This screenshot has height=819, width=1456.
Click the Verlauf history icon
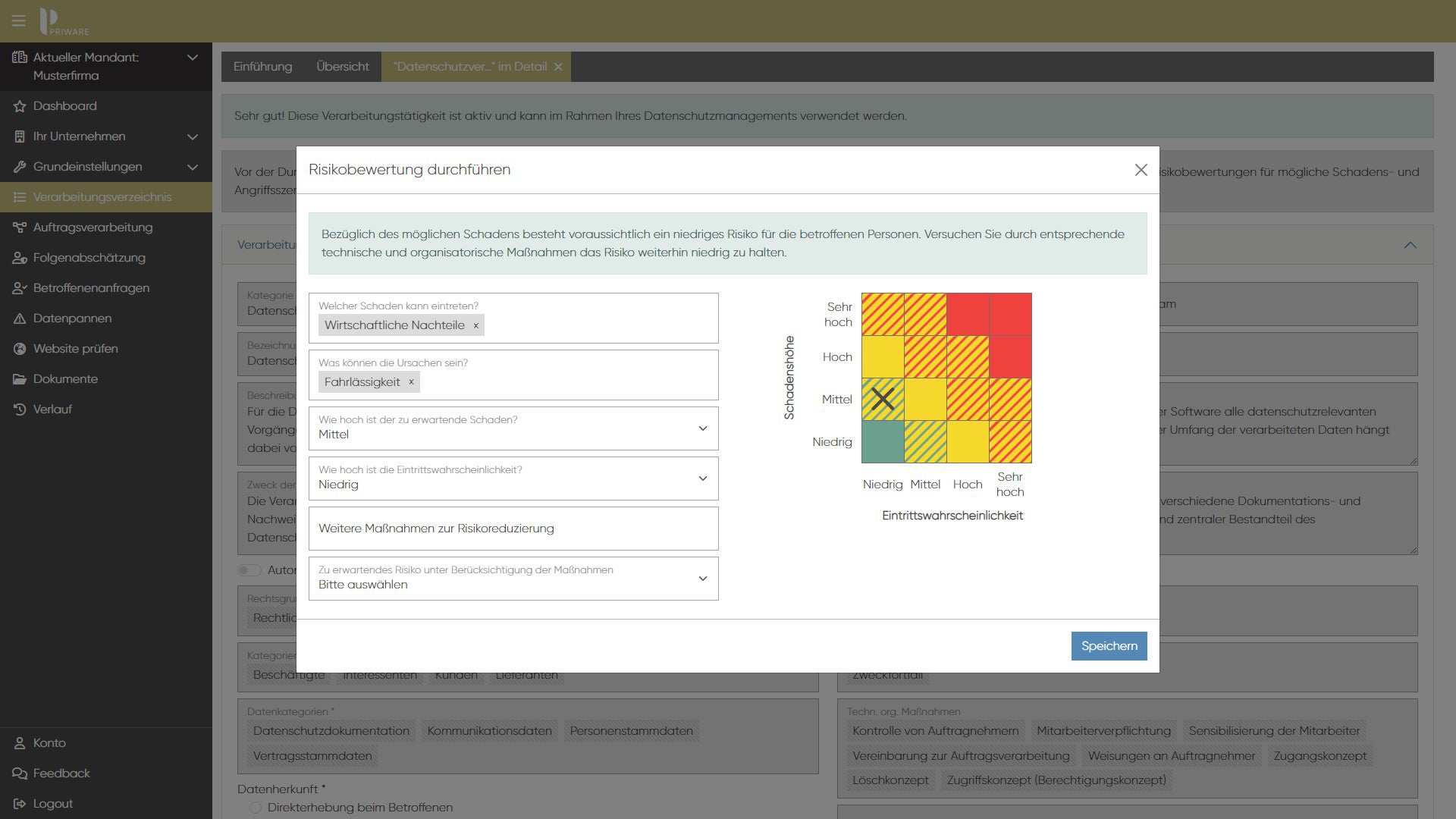click(x=20, y=409)
